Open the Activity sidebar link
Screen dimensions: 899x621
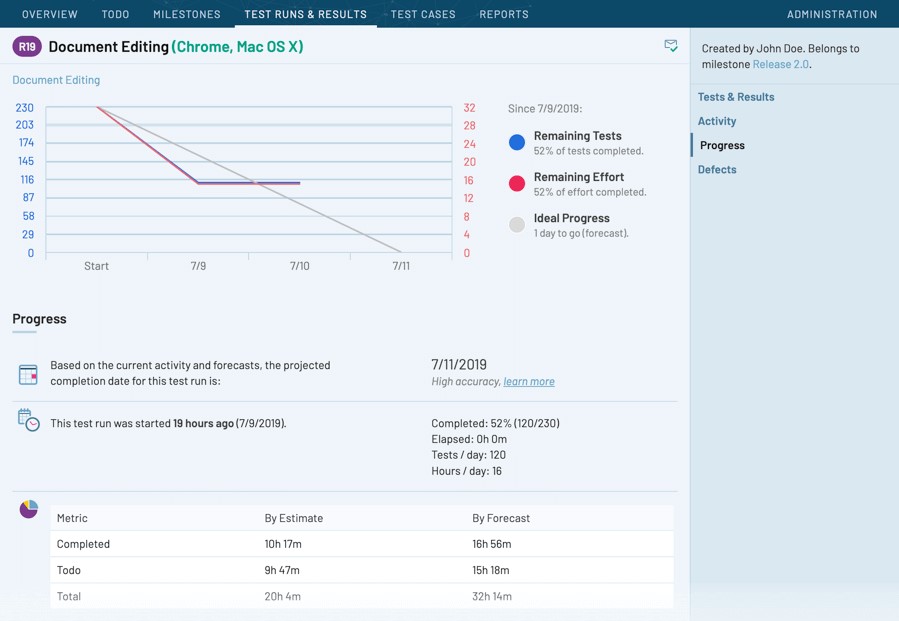coord(717,121)
